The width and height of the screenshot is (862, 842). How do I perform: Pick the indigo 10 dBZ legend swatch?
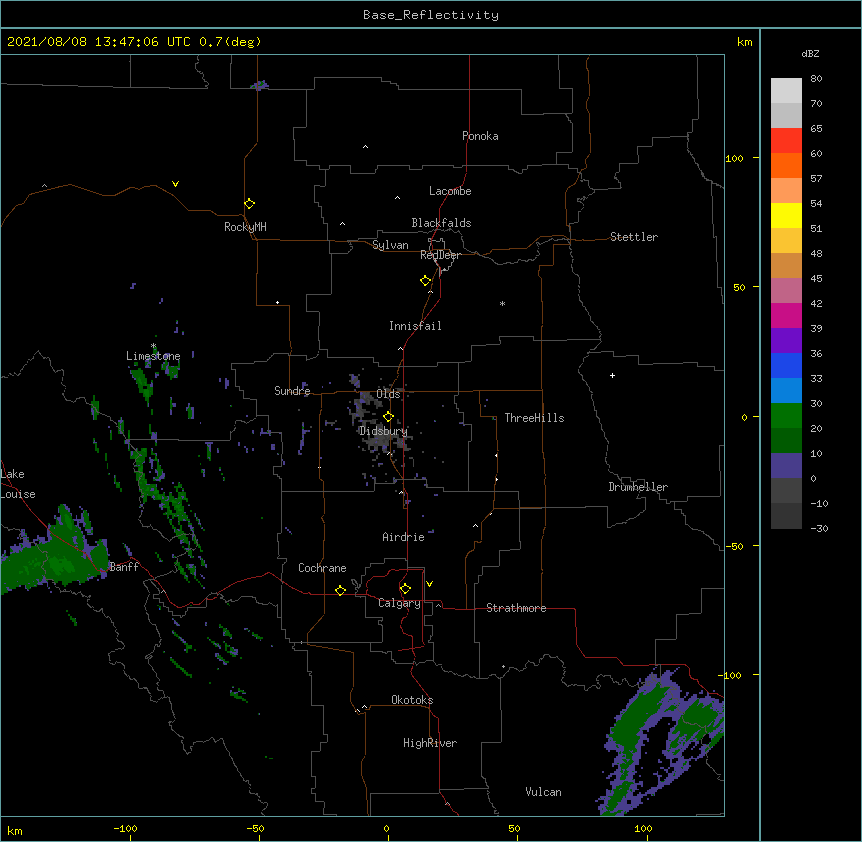(786, 466)
